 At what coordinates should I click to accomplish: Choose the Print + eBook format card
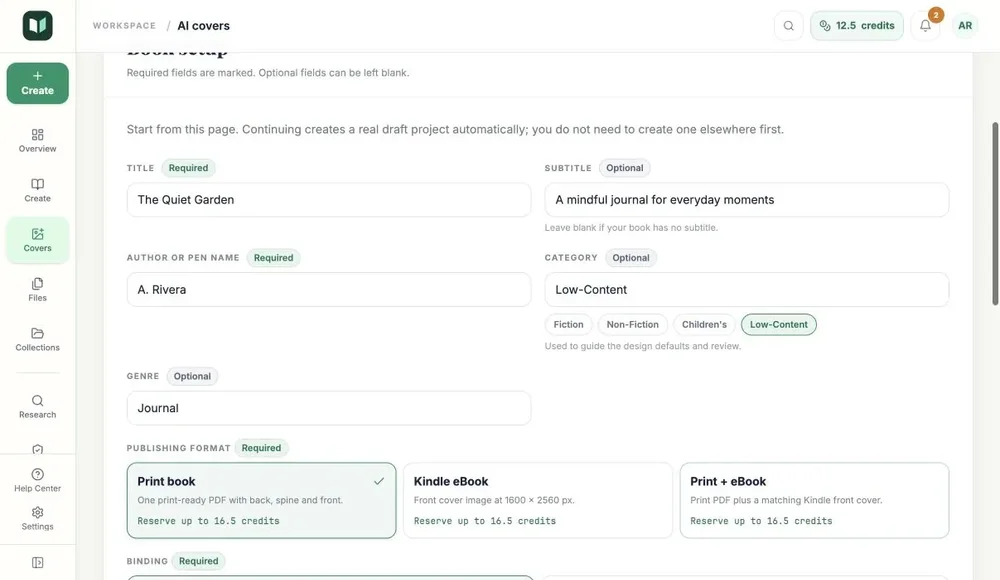[x=814, y=500]
